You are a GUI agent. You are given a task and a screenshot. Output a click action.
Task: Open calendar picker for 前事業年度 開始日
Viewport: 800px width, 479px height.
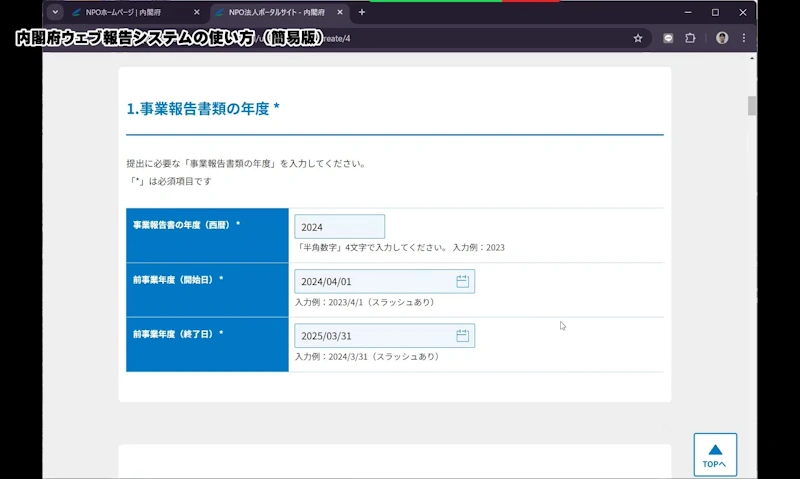[x=462, y=282]
